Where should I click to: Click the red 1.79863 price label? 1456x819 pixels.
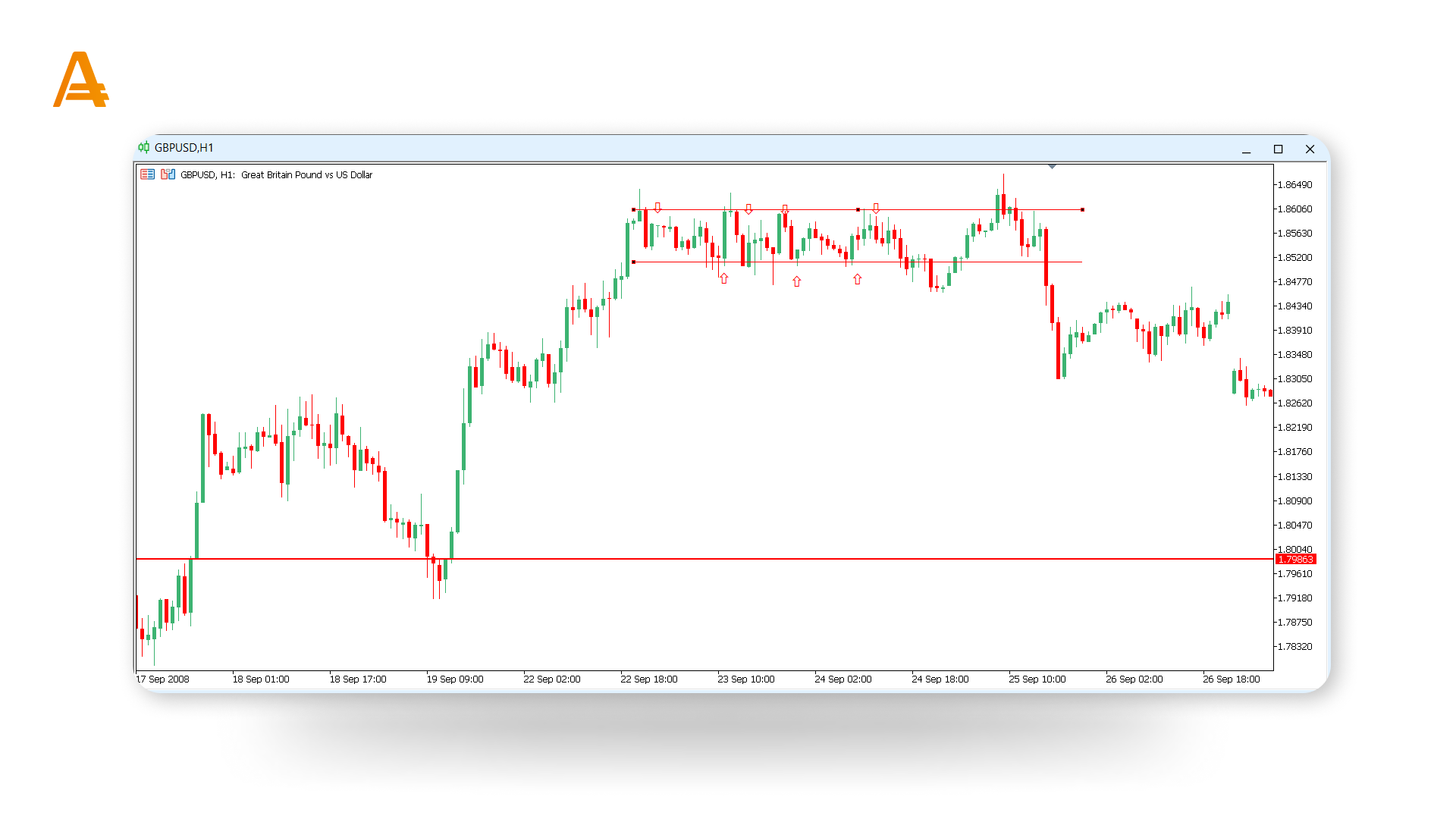1295,560
